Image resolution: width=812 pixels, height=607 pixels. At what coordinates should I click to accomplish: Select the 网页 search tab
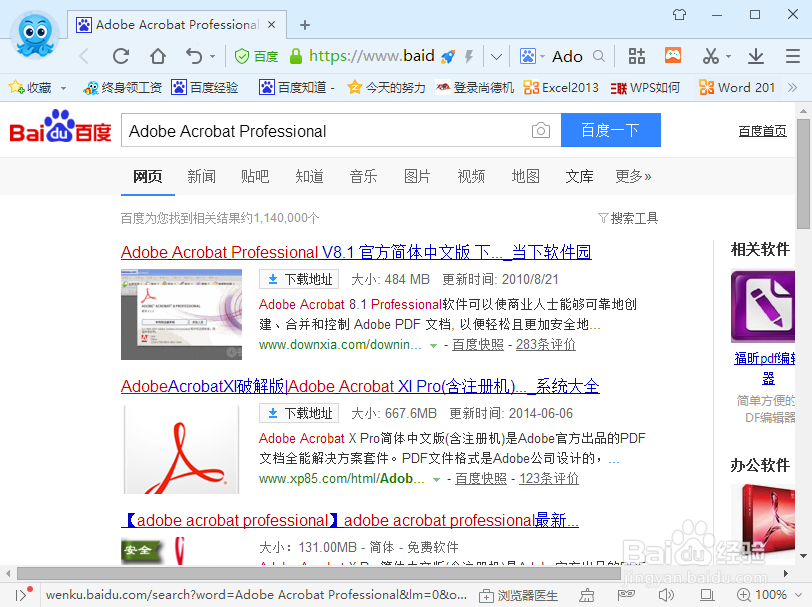pos(148,177)
